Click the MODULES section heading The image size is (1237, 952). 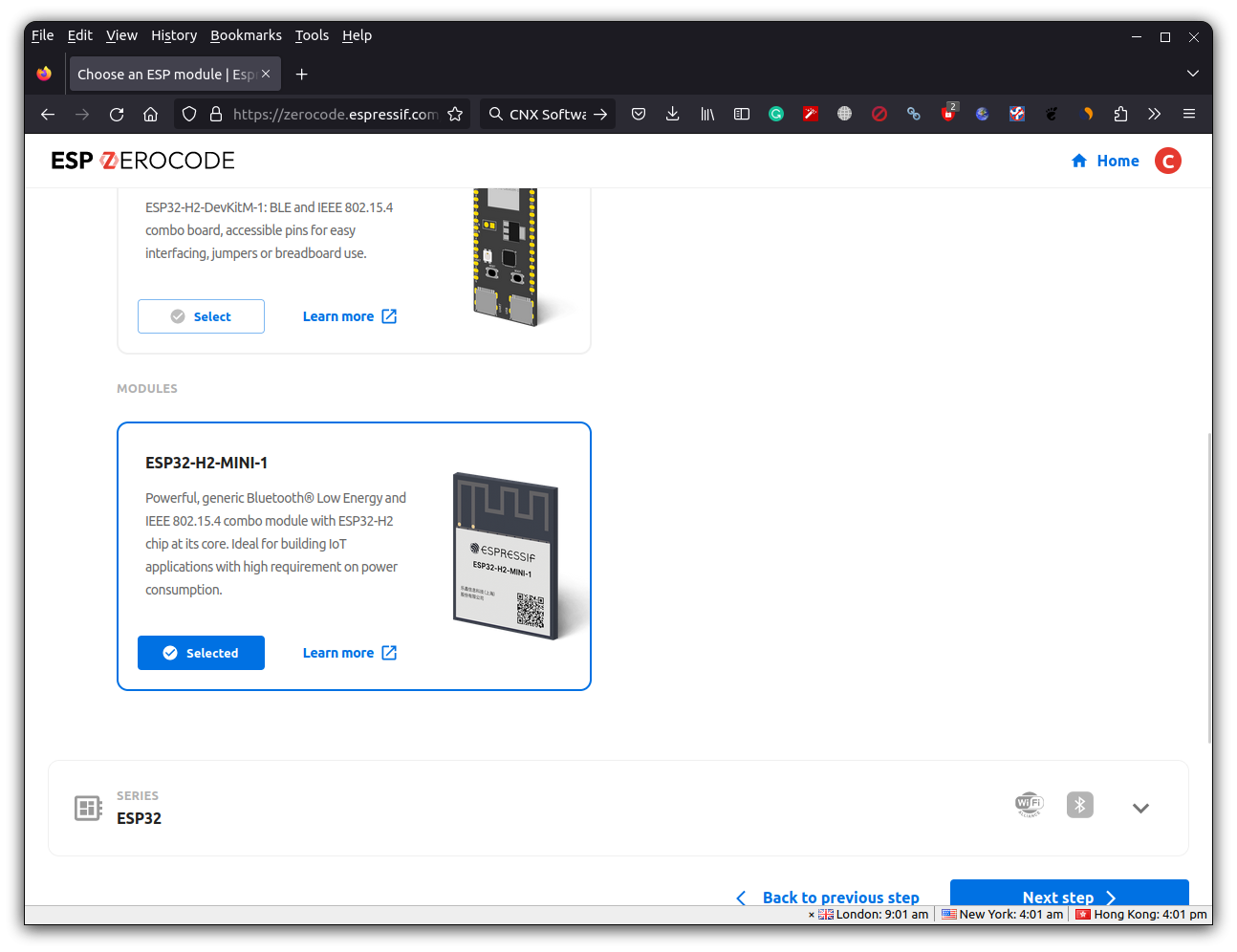pyautogui.click(x=147, y=388)
